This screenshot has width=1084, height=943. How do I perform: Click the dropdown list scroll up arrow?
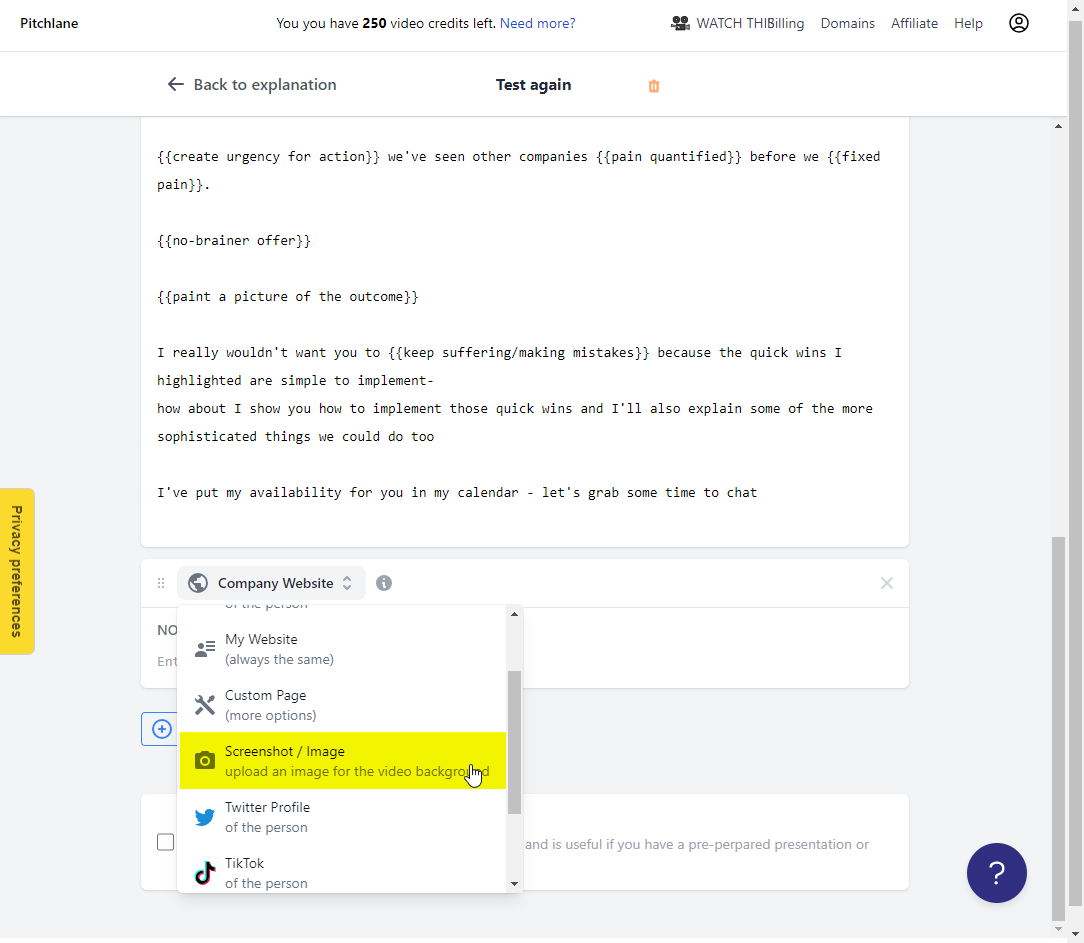[x=514, y=614]
